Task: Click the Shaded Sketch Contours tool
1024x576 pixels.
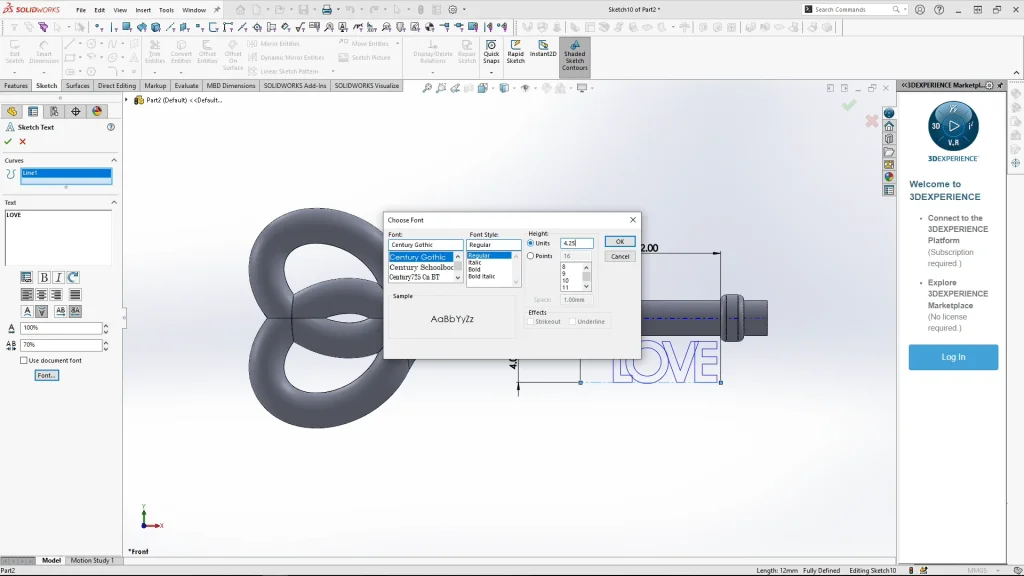Action: click(574, 56)
